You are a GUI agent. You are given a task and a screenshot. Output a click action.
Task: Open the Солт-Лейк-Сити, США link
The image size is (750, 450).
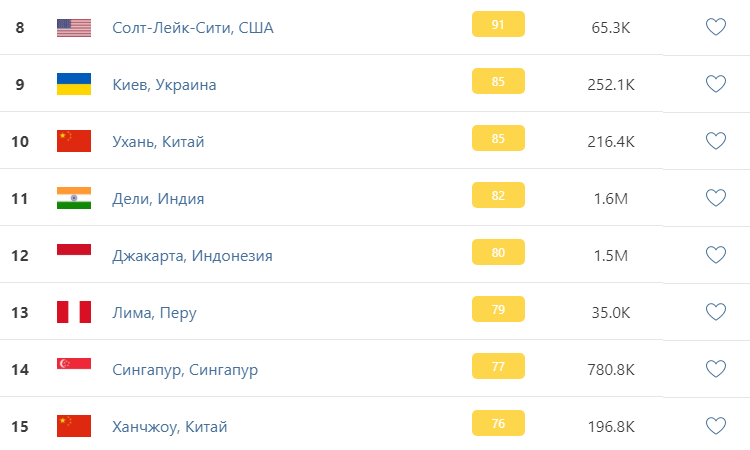coord(193,27)
